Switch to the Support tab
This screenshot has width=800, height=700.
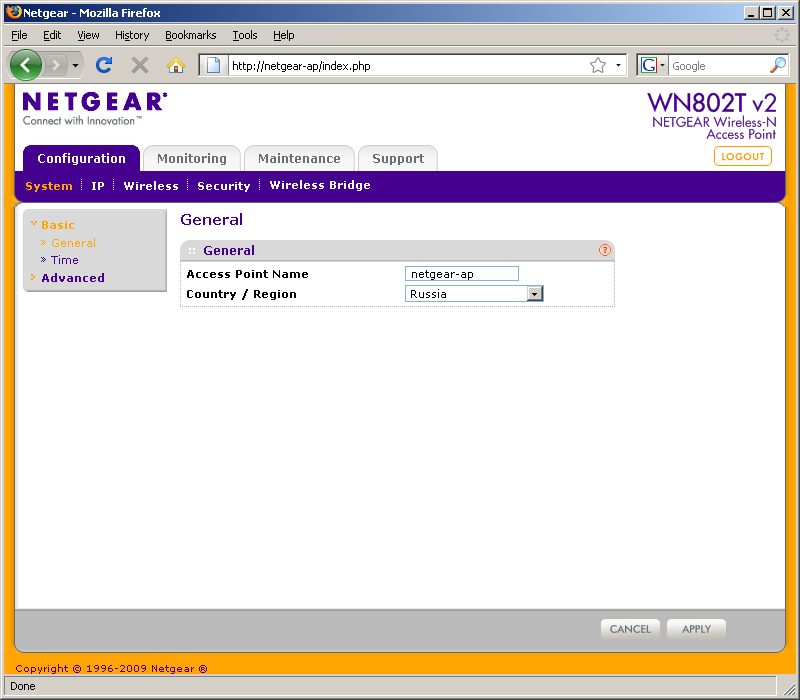tap(398, 159)
